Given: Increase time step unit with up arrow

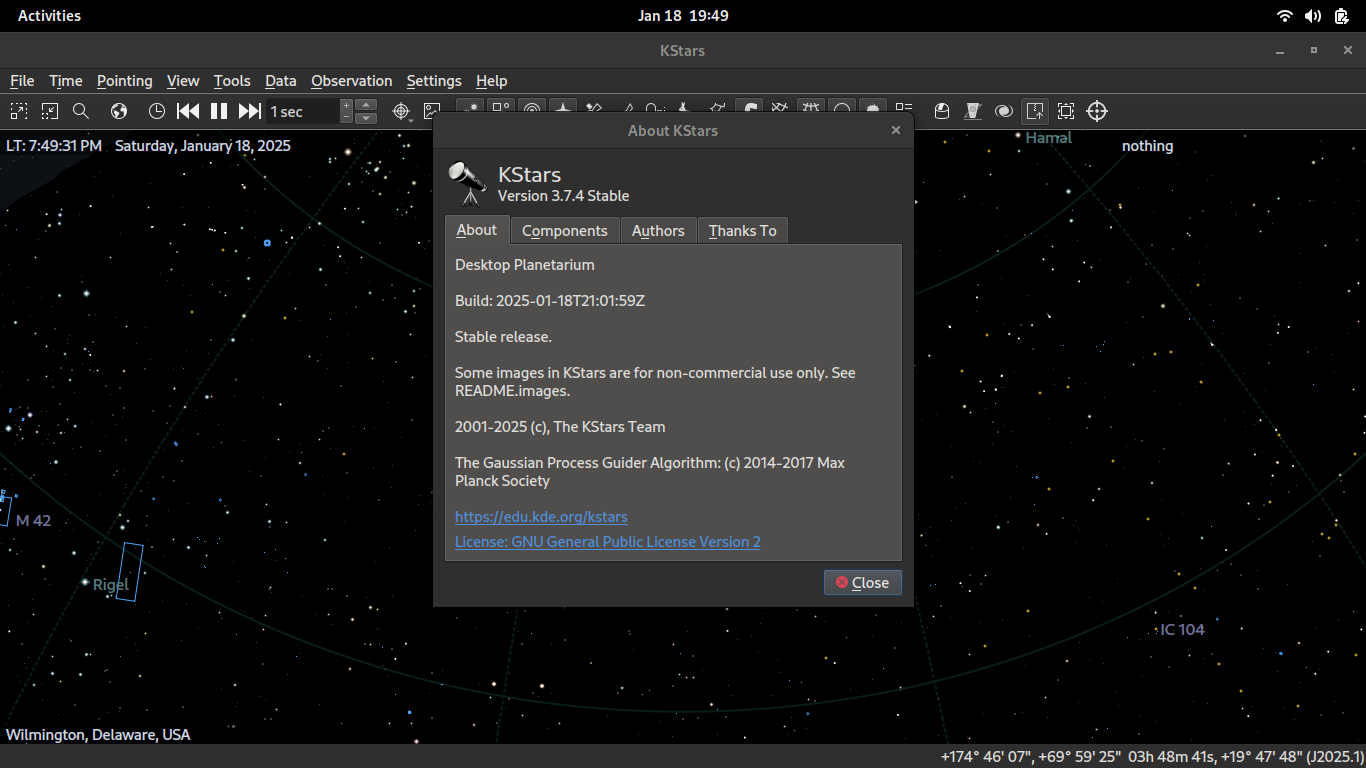Looking at the screenshot, I should coord(367,105).
